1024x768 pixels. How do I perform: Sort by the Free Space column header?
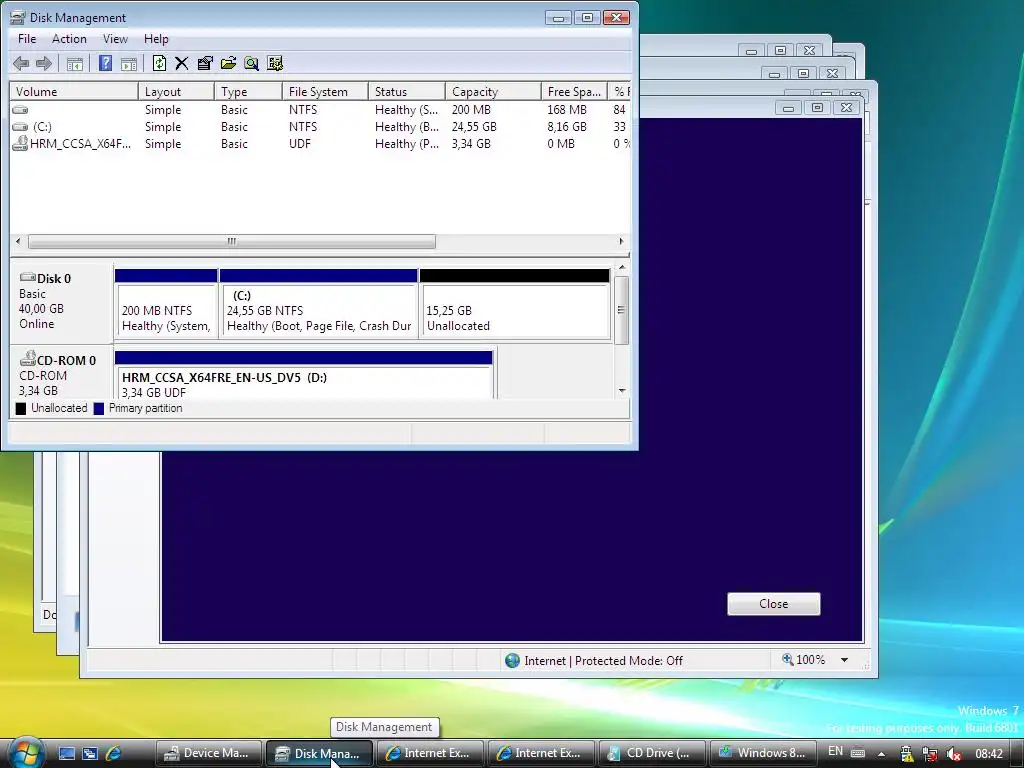click(x=574, y=91)
